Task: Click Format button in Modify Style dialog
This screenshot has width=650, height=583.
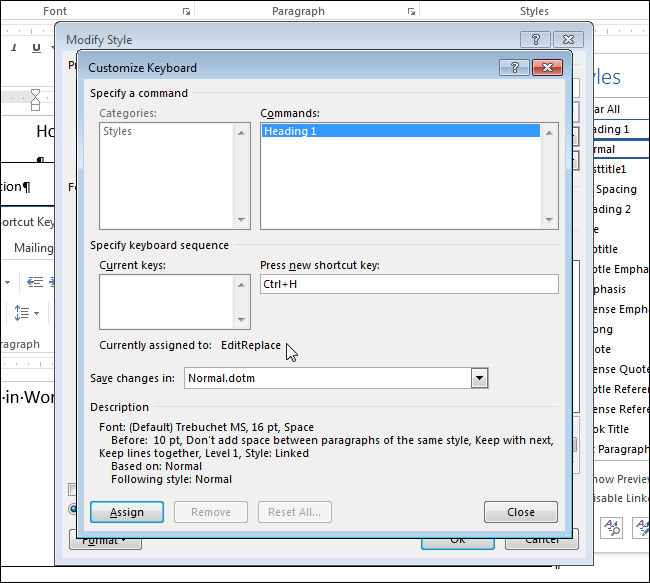Action: click(x=105, y=544)
